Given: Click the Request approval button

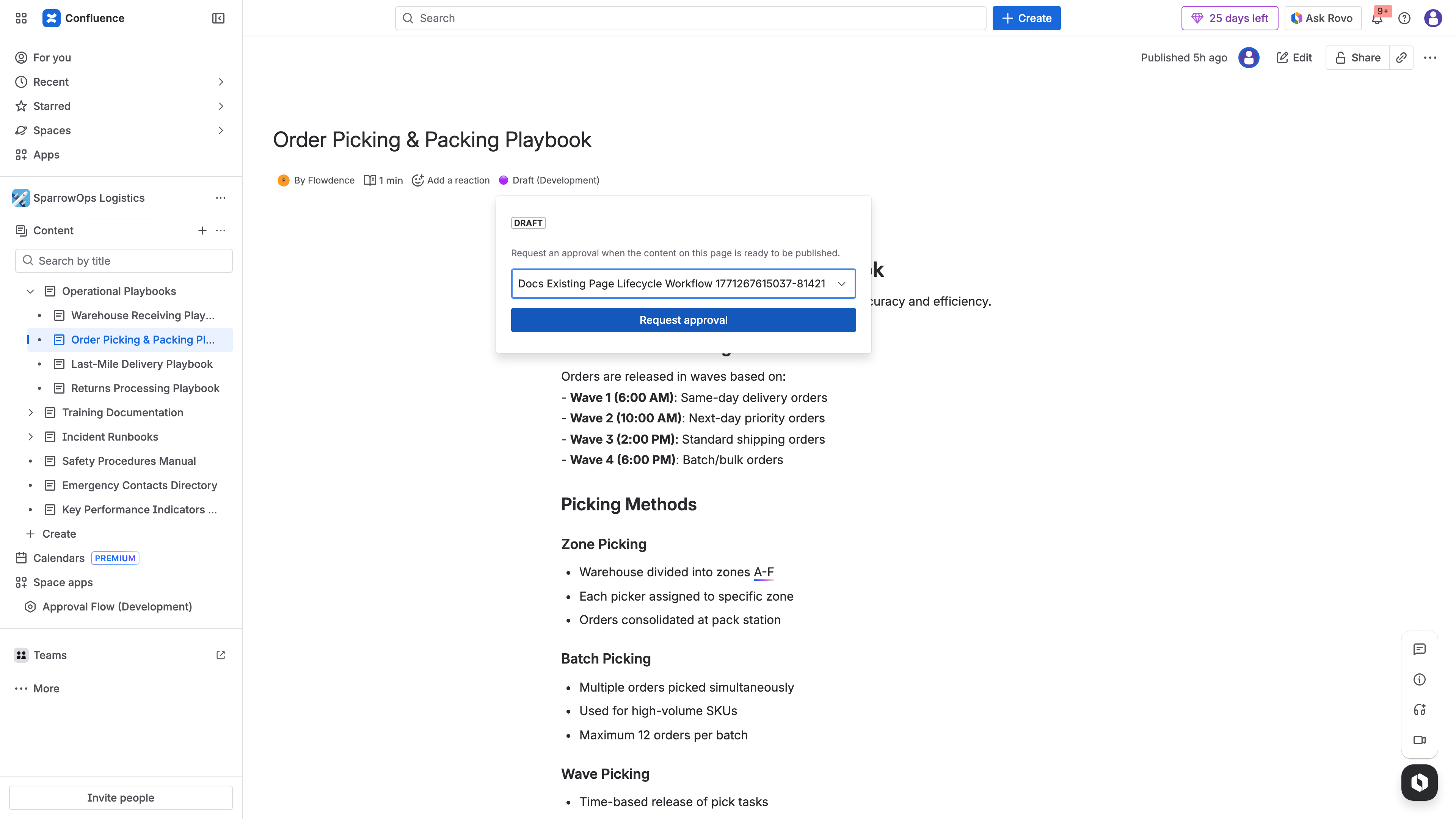Looking at the screenshot, I should tap(683, 319).
